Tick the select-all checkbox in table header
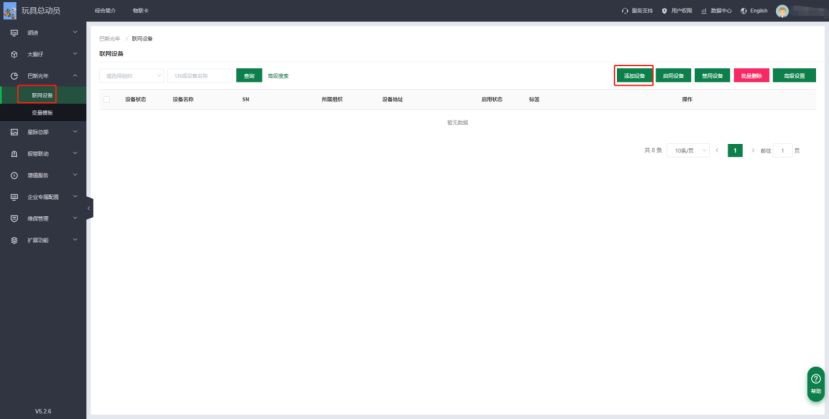The width and height of the screenshot is (829, 419). click(x=107, y=99)
